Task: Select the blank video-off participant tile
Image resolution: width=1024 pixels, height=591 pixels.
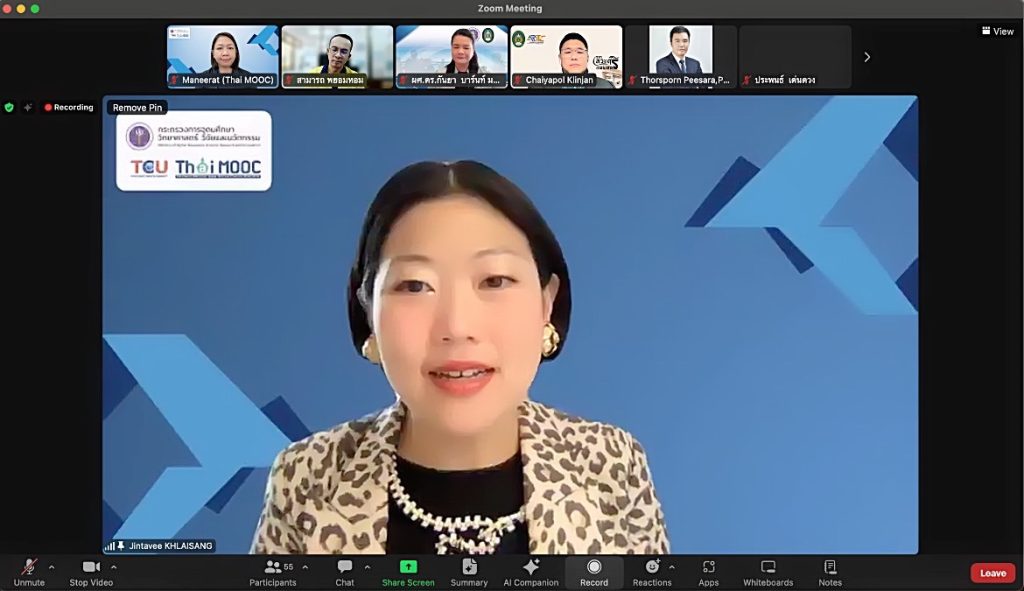Action: click(795, 56)
